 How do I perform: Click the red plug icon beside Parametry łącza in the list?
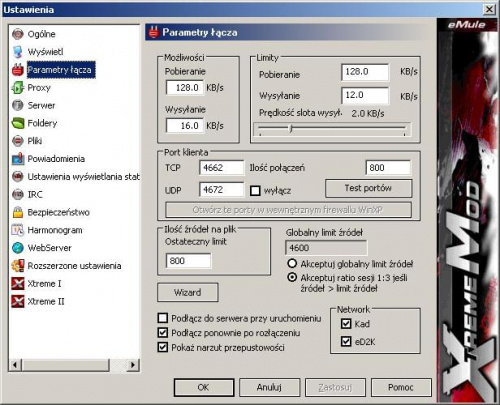18,70
